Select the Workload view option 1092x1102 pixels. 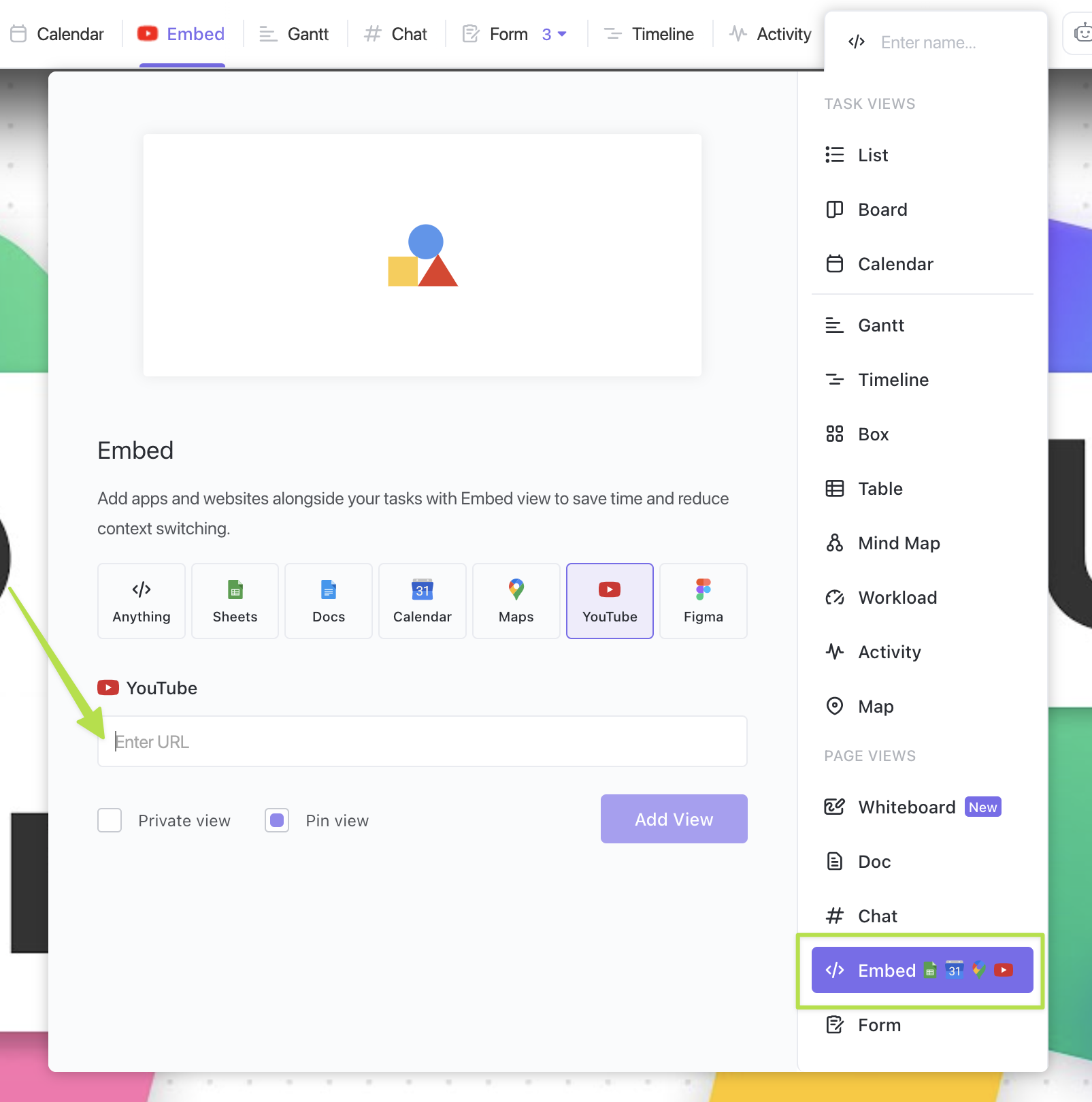[897, 598]
